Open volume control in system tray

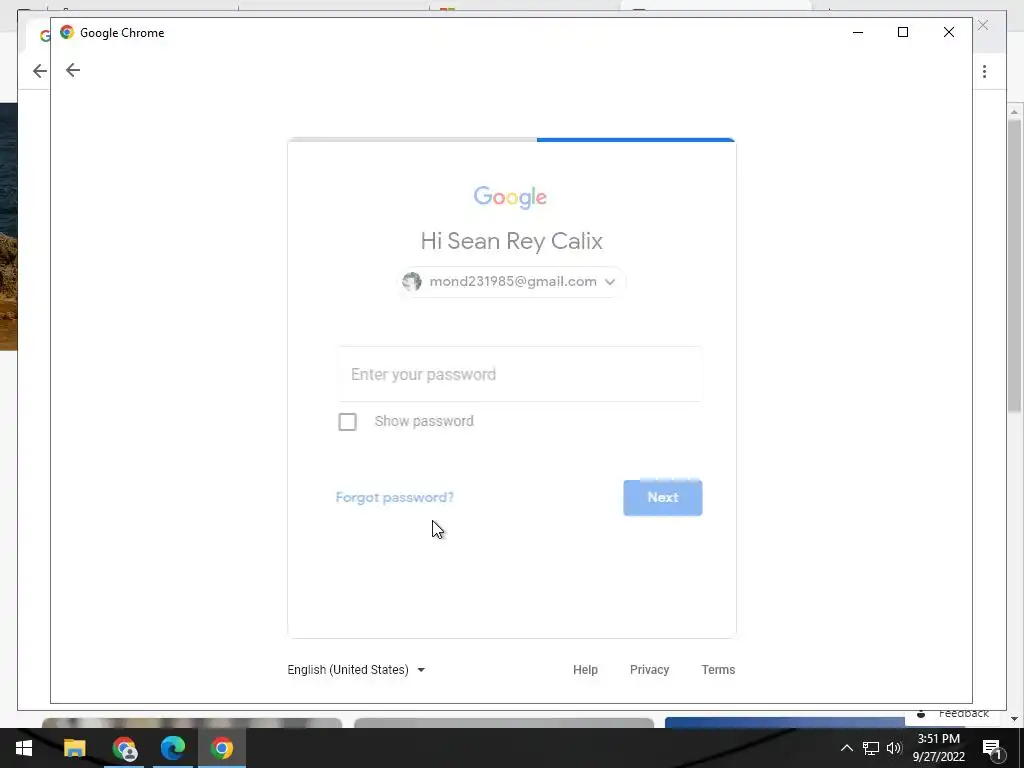[894, 748]
